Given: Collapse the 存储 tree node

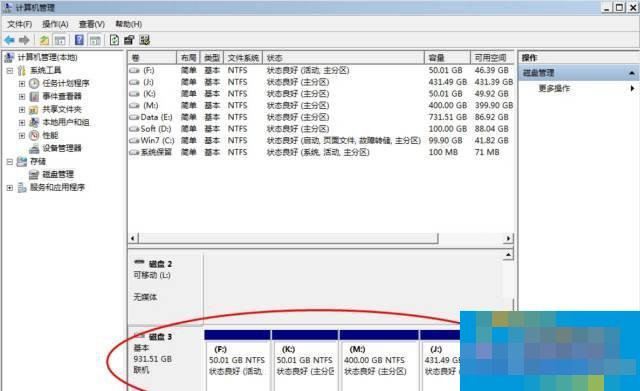Looking at the screenshot, I should click(x=9, y=162).
